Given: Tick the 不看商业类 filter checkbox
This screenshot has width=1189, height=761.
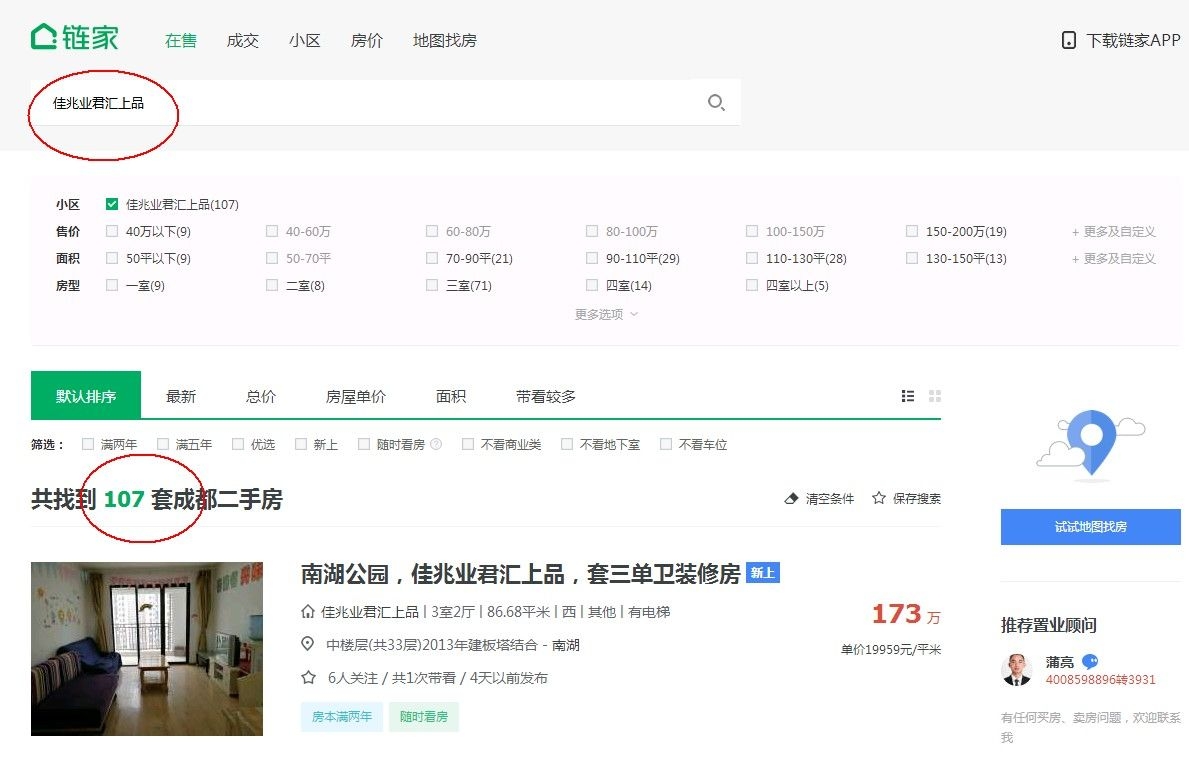Looking at the screenshot, I should click(x=468, y=444).
